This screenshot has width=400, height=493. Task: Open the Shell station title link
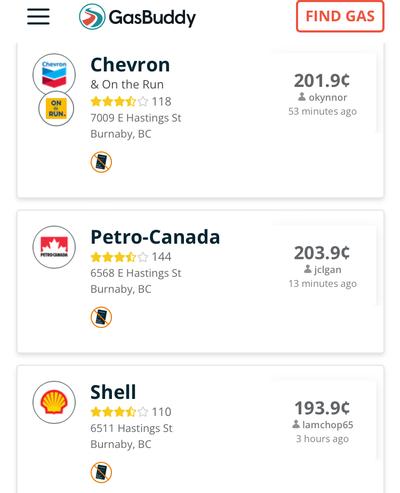click(113, 392)
